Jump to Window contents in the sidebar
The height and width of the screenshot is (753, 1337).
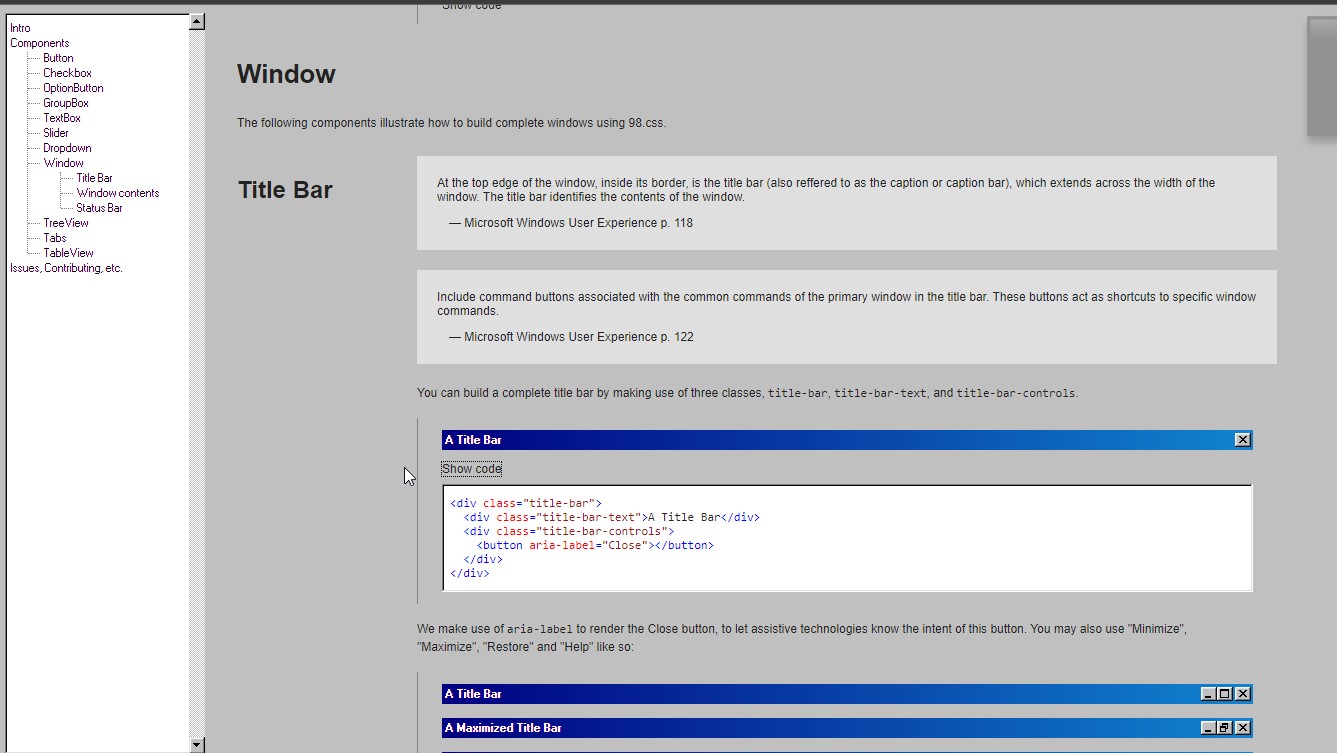click(118, 193)
